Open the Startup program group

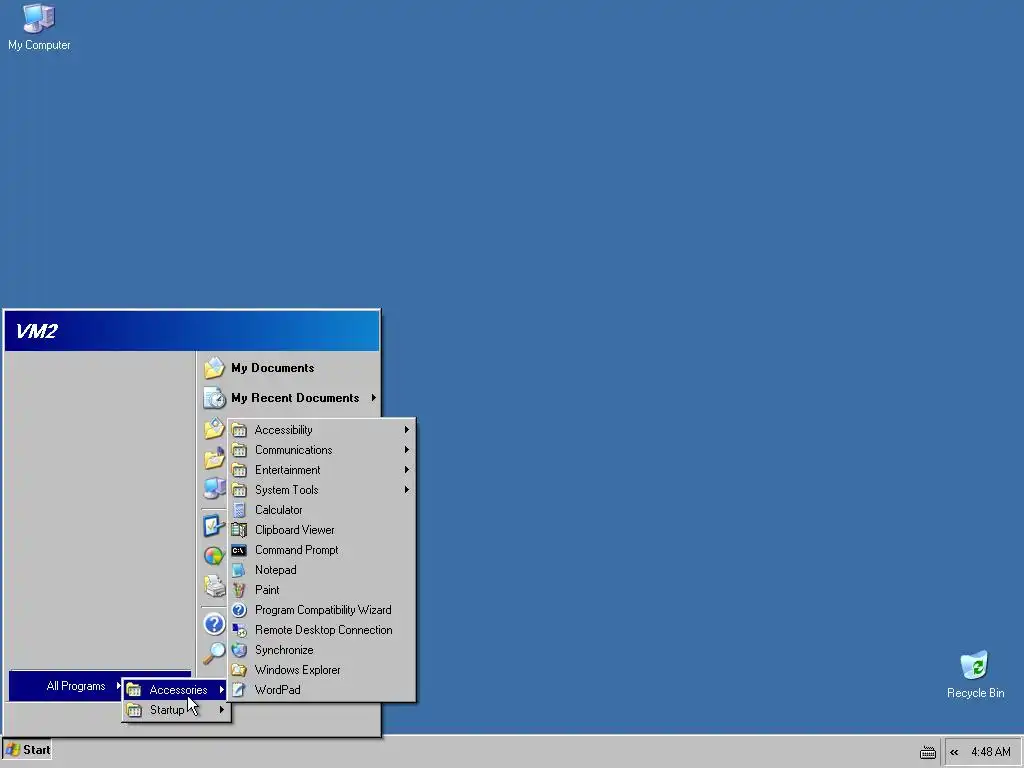point(176,710)
